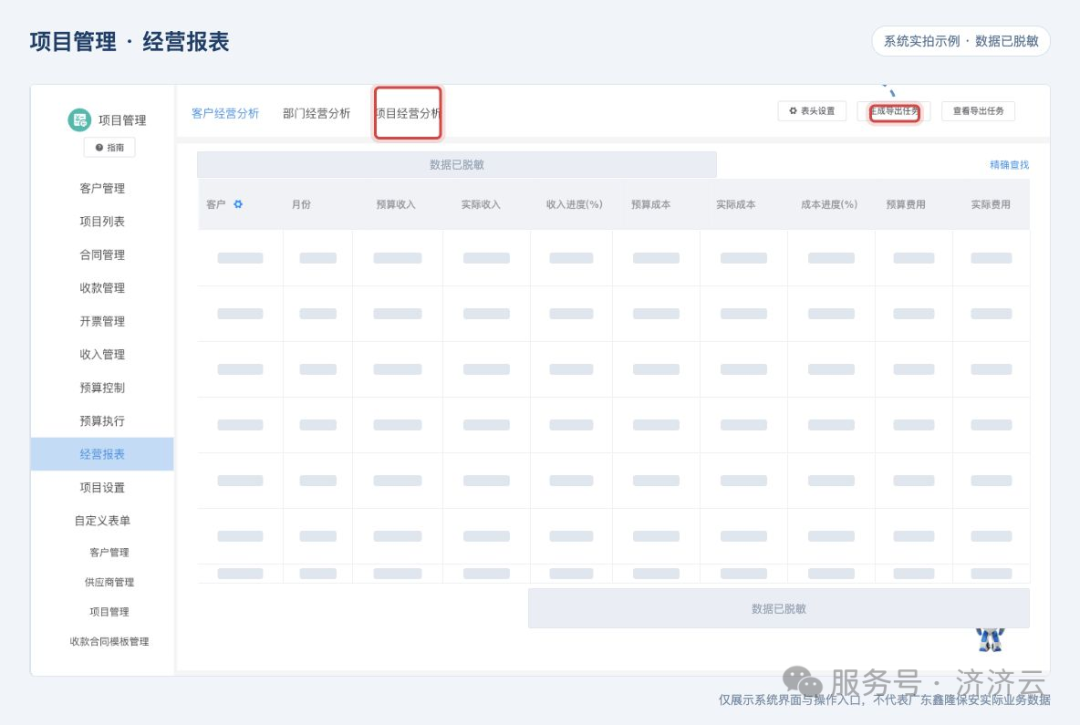Open 预算控制 in the sidebar
The image size is (1080, 725).
click(102, 388)
